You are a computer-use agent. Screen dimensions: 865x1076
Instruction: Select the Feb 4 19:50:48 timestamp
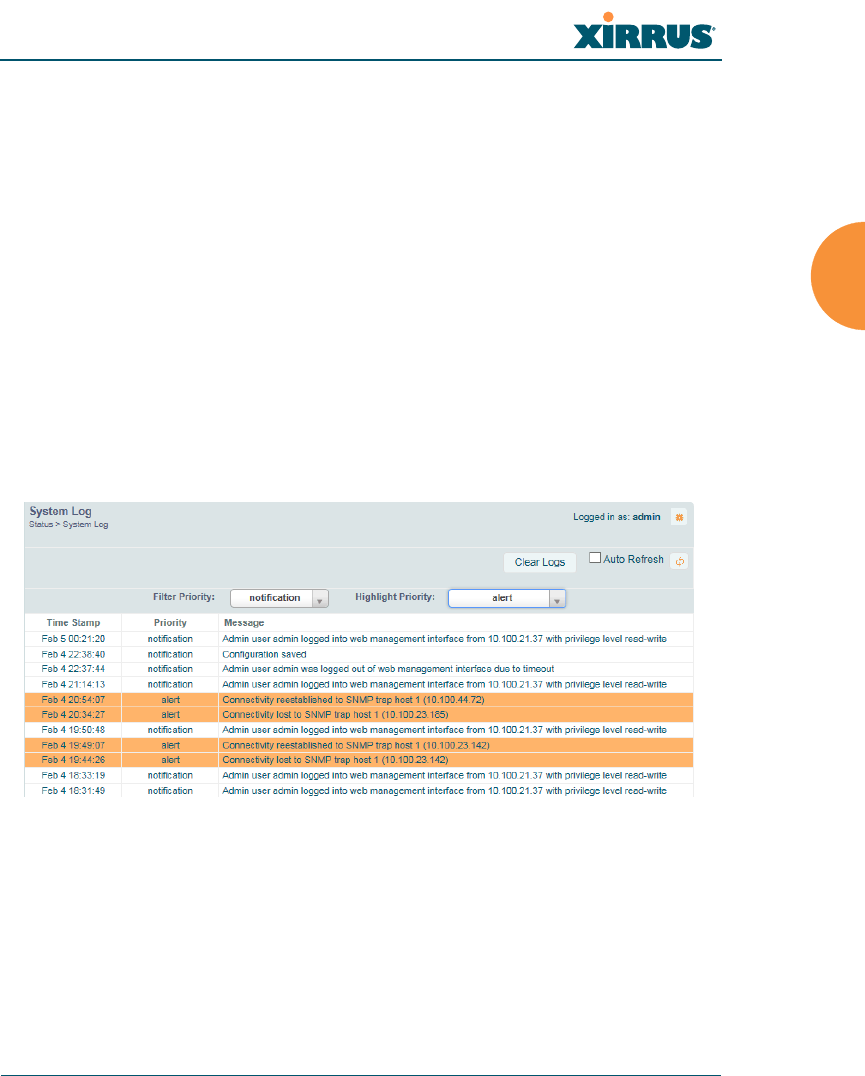coord(73,730)
